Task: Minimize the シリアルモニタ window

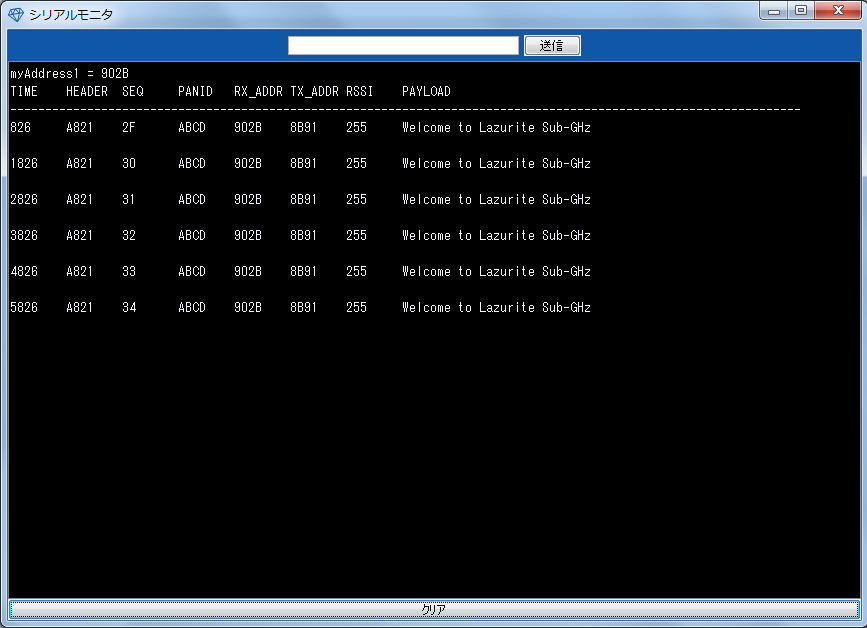Action: point(774,11)
